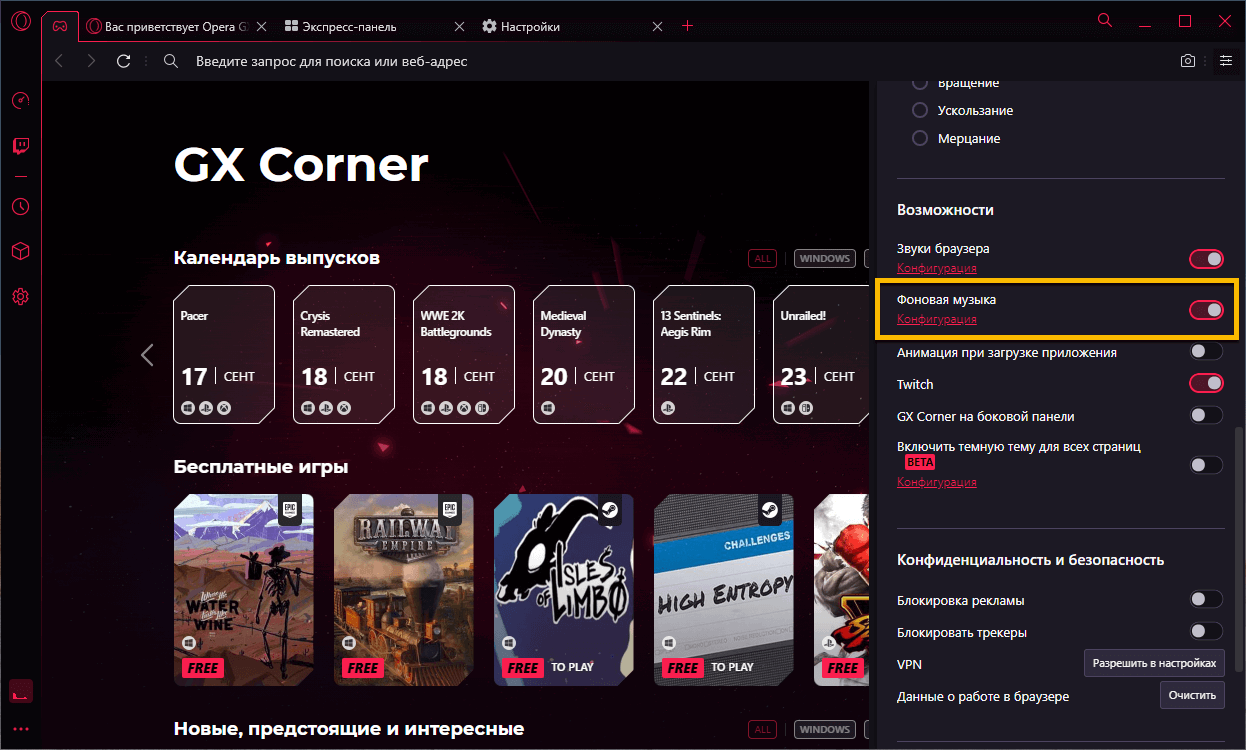The width and height of the screenshot is (1246, 750).
Task: Open High Entropy Challenges game
Action: click(724, 590)
